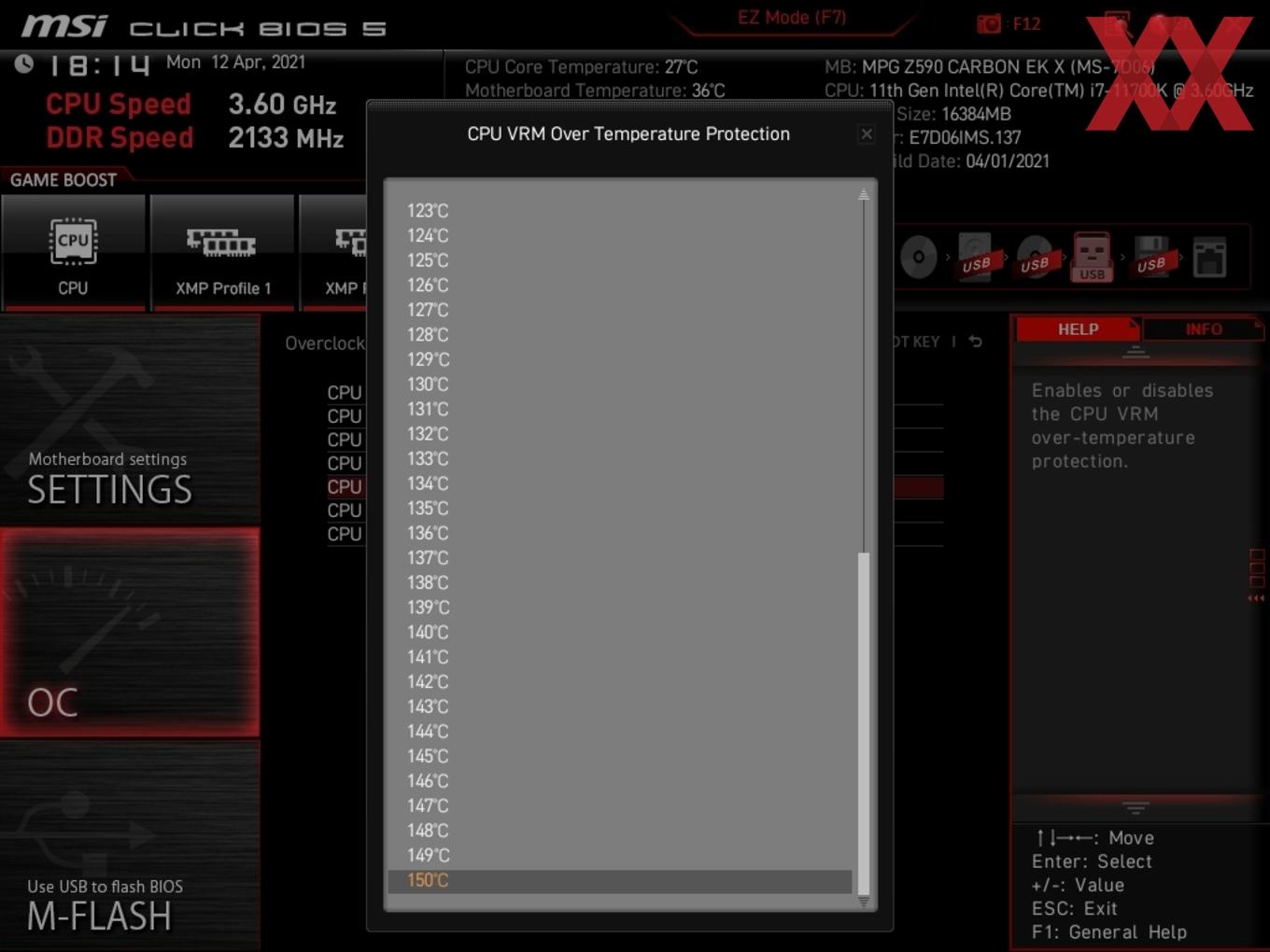Screen dimensions: 1270x952
Task: Choose 130°C from the popup list
Action: [x=620, y=385]
